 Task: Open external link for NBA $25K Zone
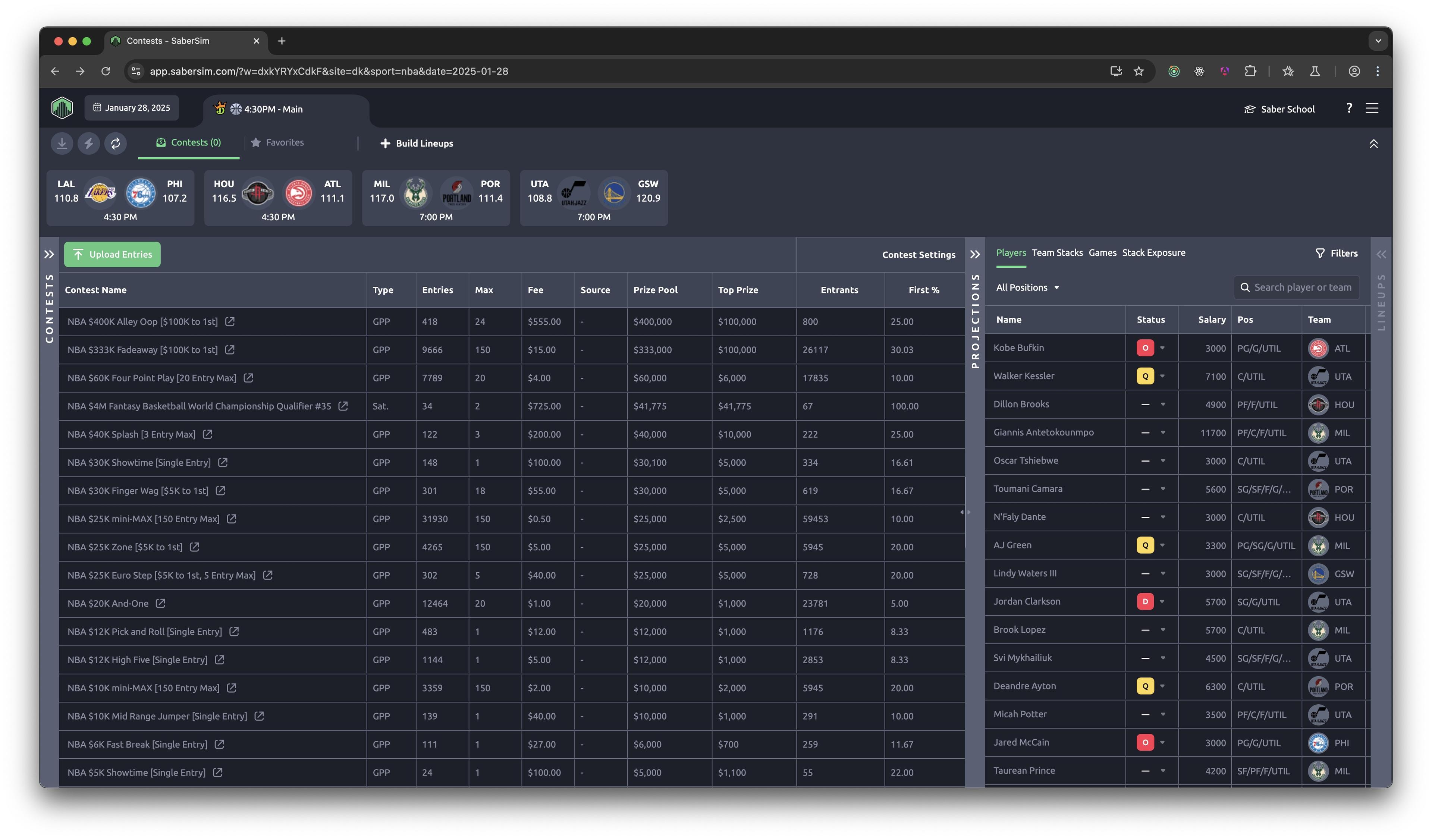pyautogui.click(x=194, y=547)
